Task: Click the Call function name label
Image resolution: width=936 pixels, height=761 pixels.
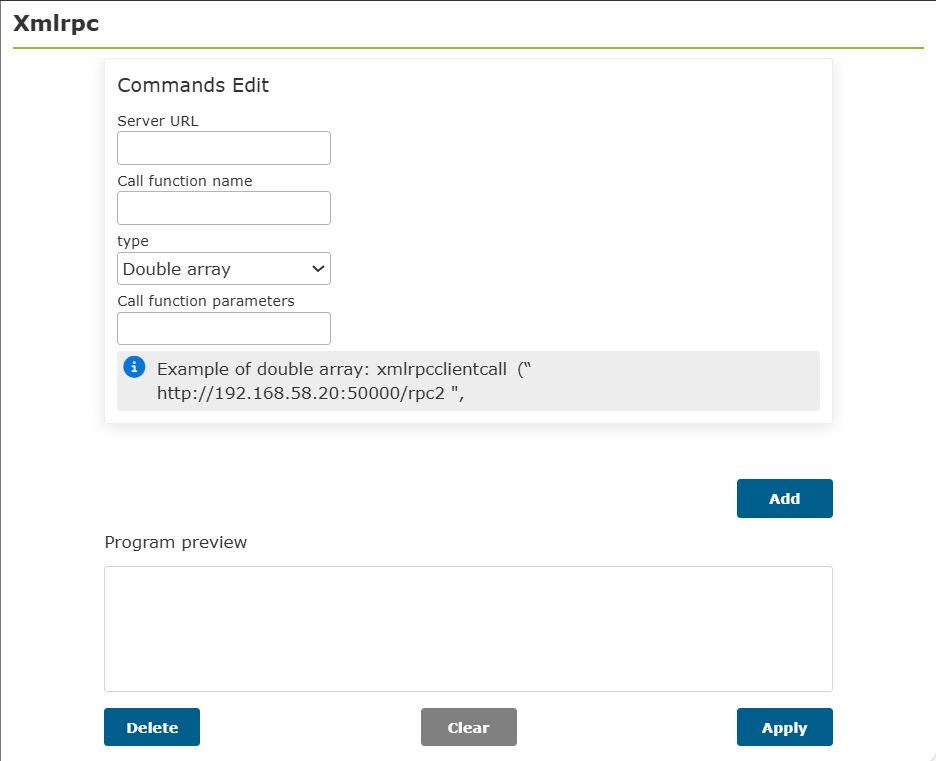Action: (184, 181)
